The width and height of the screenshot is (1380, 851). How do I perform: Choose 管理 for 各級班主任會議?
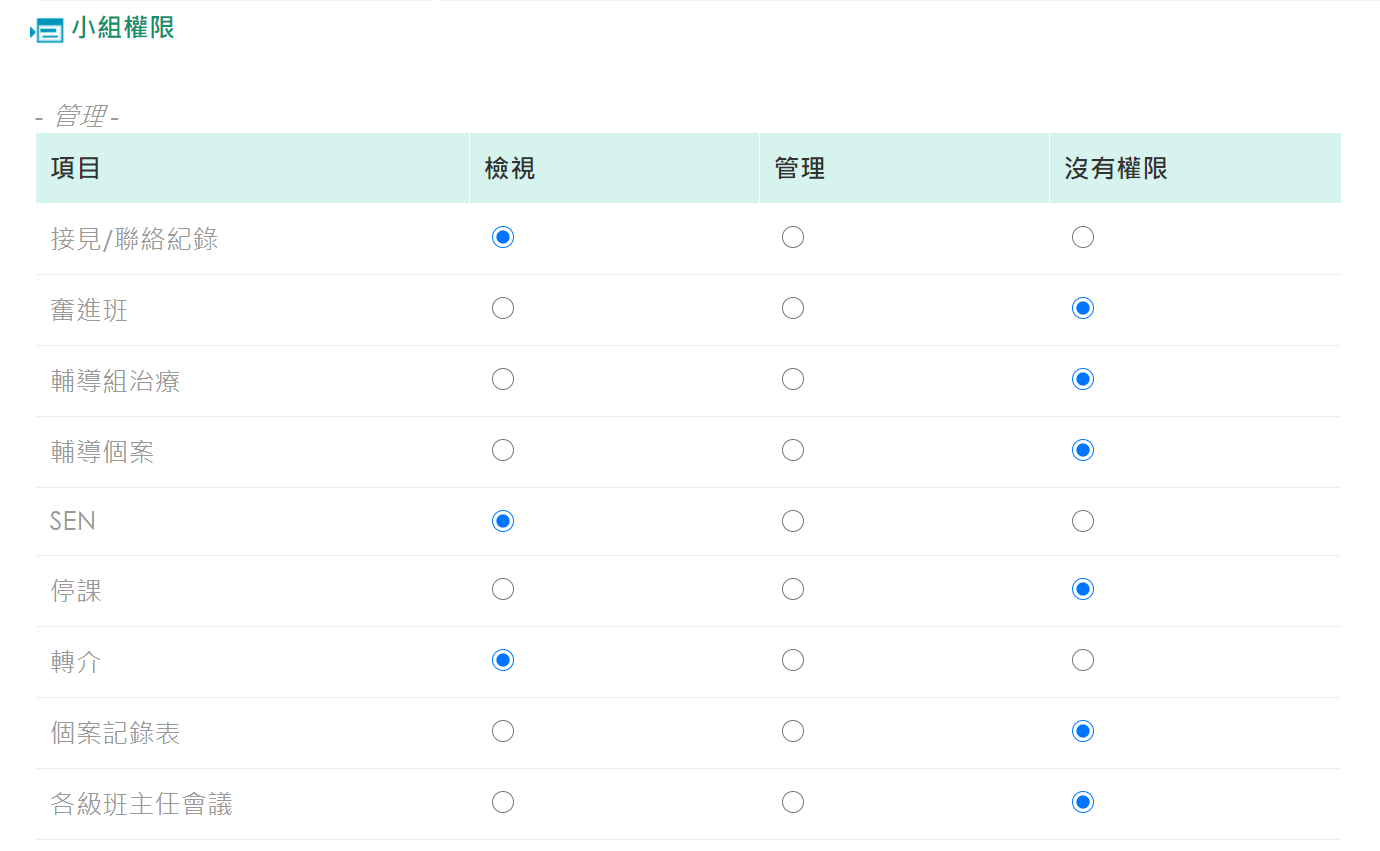793,802
